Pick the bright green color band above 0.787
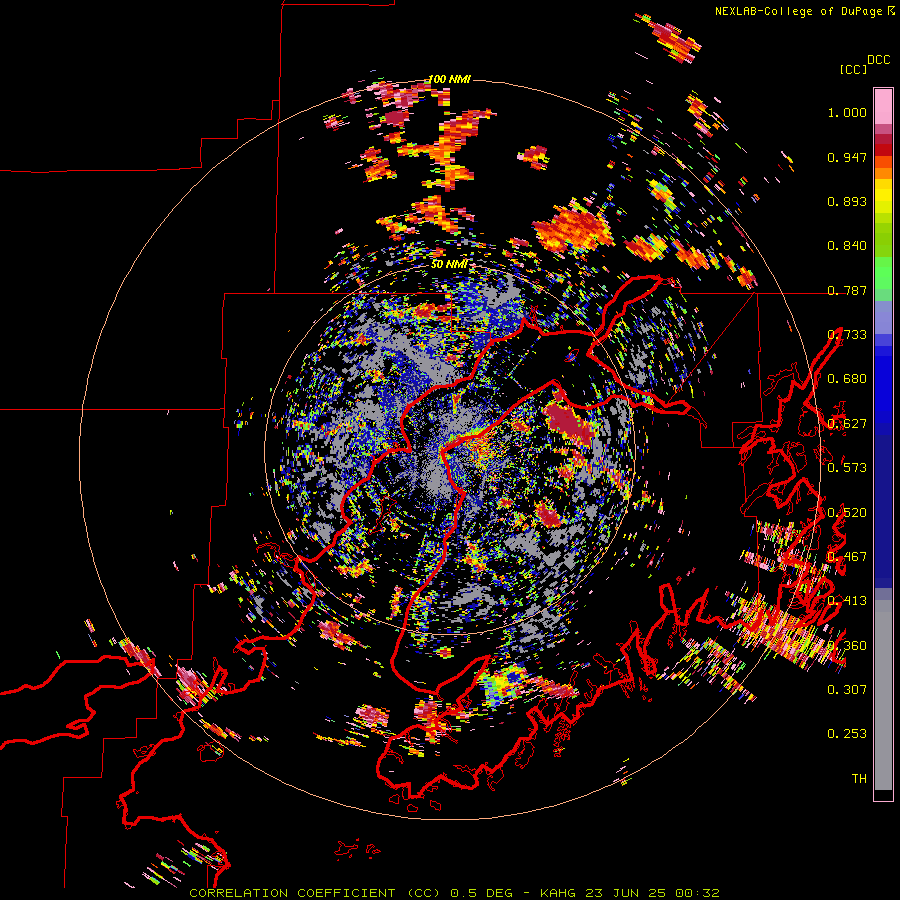 tap(883, 273)
